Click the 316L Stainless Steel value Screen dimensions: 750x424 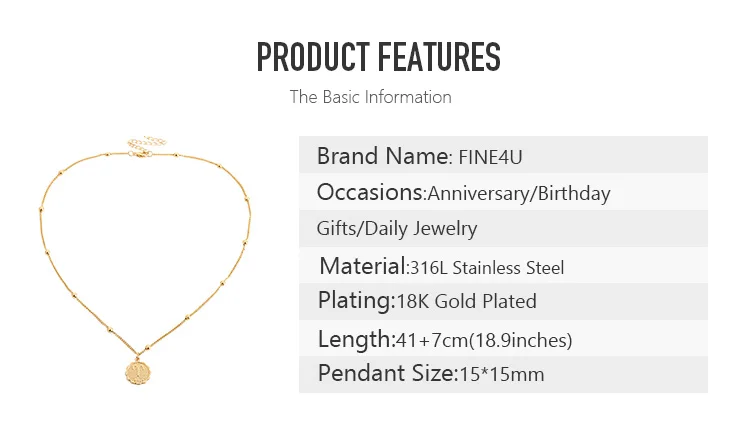coord(487,268)
